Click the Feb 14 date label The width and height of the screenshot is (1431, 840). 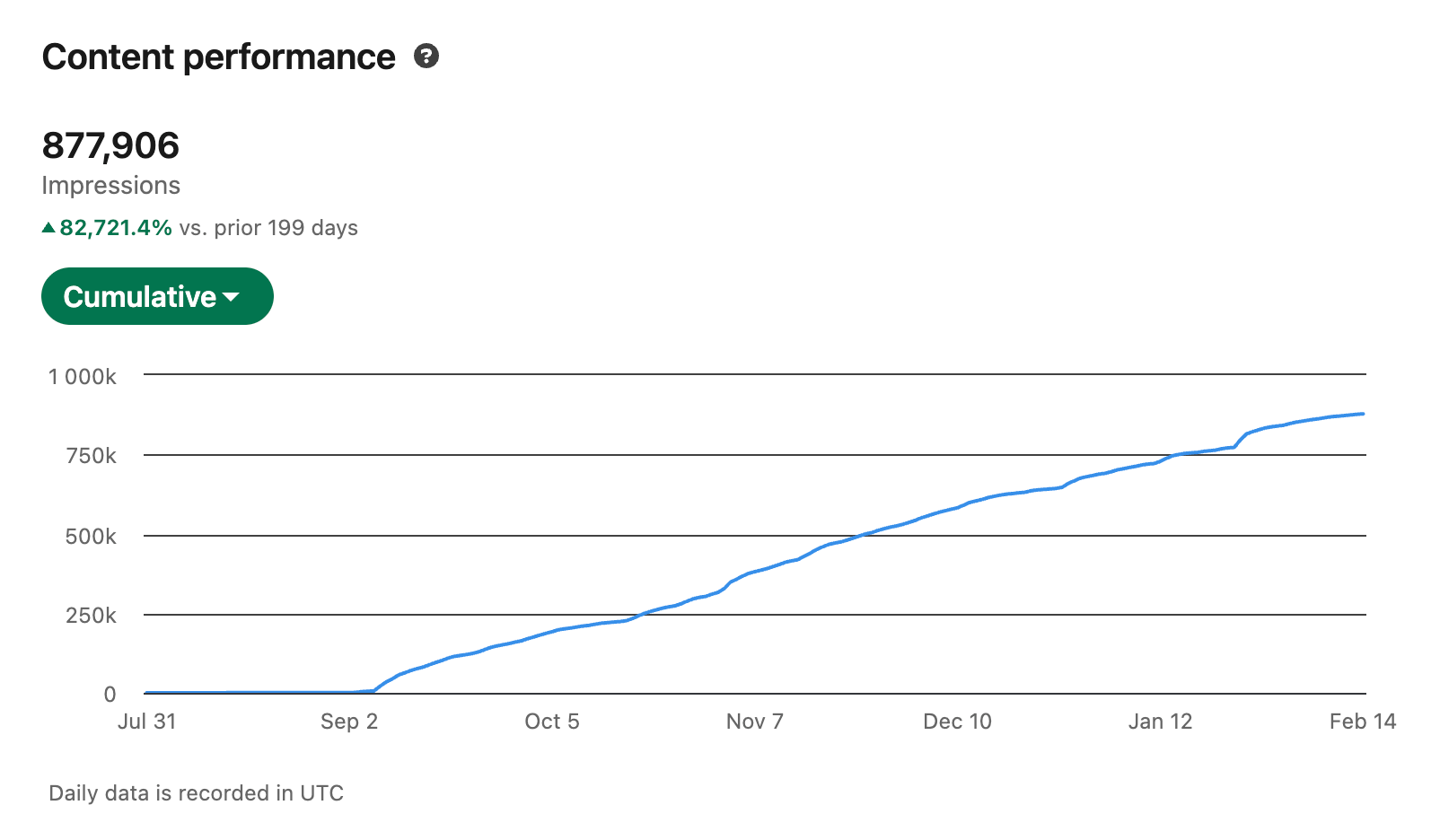click(1362, 722)
